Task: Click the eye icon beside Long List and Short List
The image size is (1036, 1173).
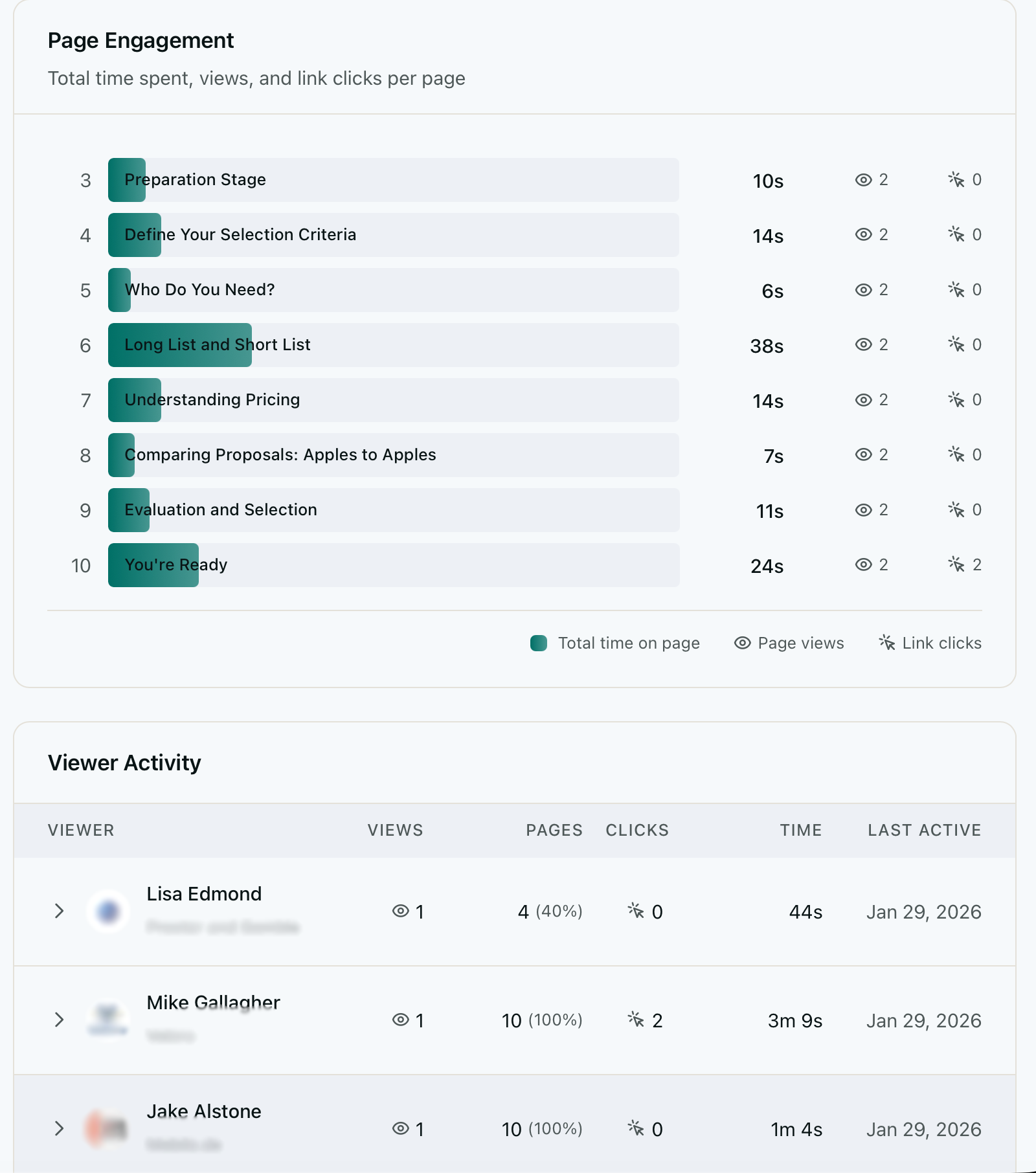Action: (862, 344)
